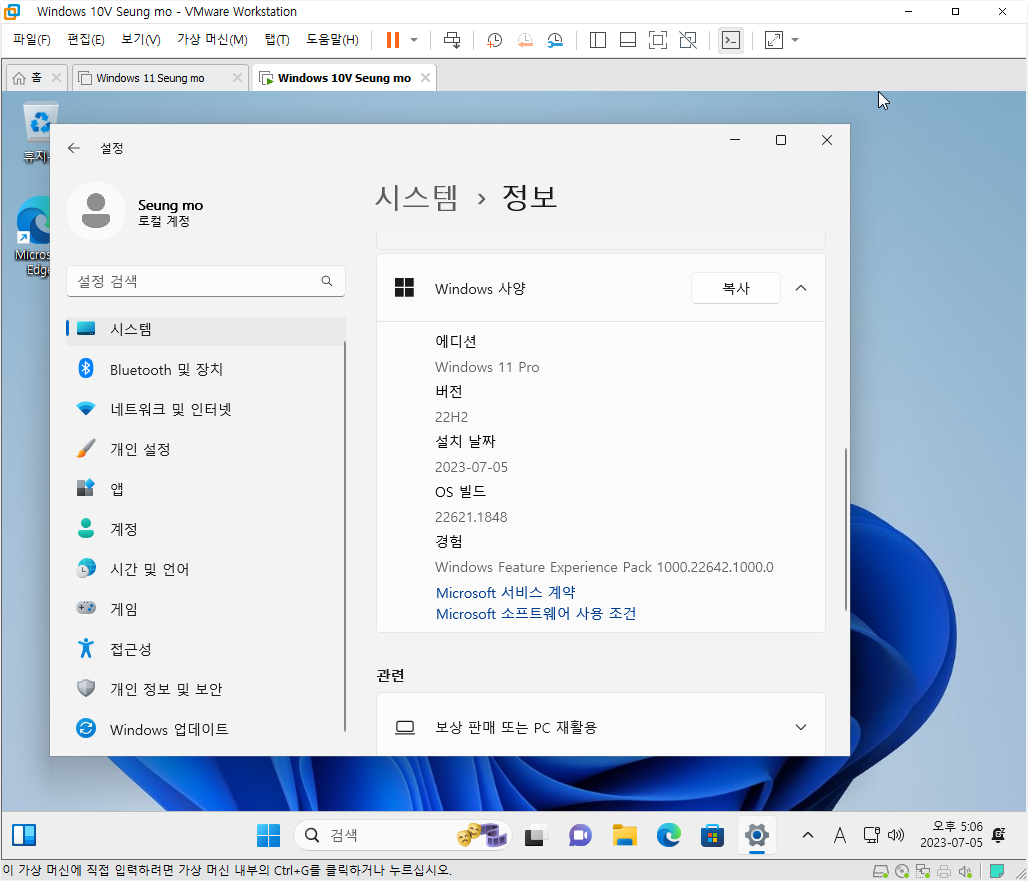Click the 설정 검색 search field

pos(205,281)
